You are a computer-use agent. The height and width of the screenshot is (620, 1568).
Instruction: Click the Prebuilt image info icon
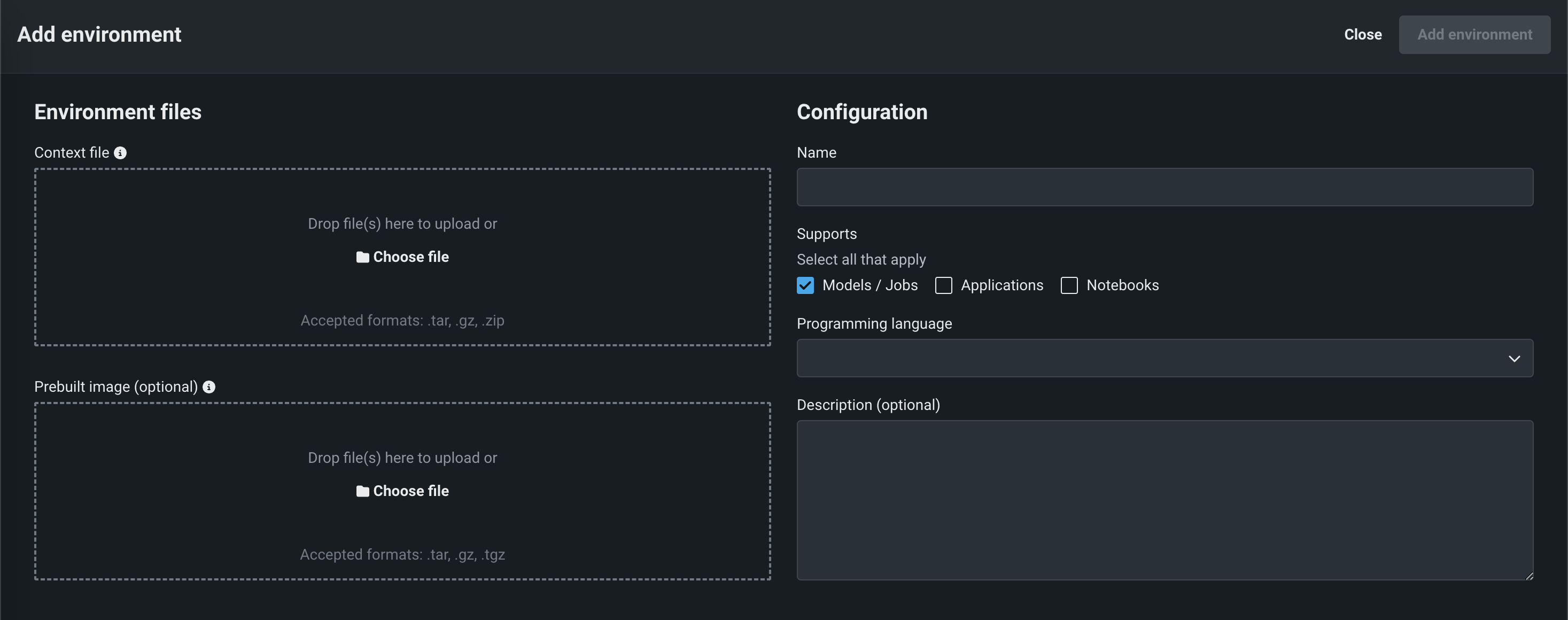pyautogui.click(x=209, y=387)
